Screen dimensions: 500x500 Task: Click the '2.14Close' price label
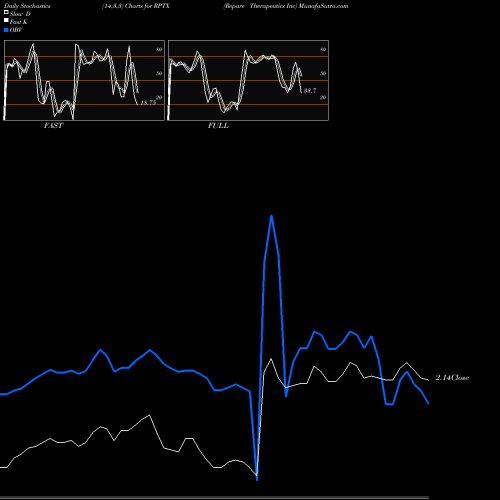(452, 378)
